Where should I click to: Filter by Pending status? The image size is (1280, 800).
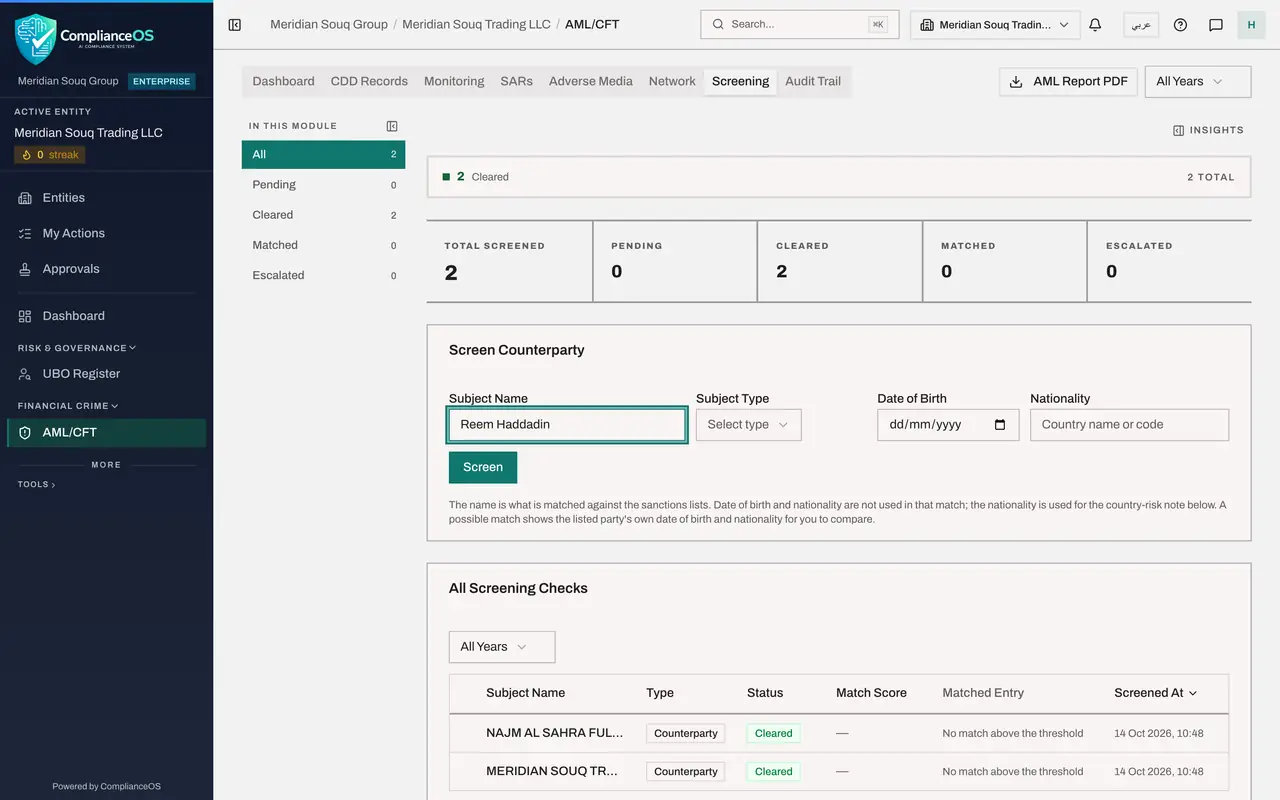tap(323, 185)
